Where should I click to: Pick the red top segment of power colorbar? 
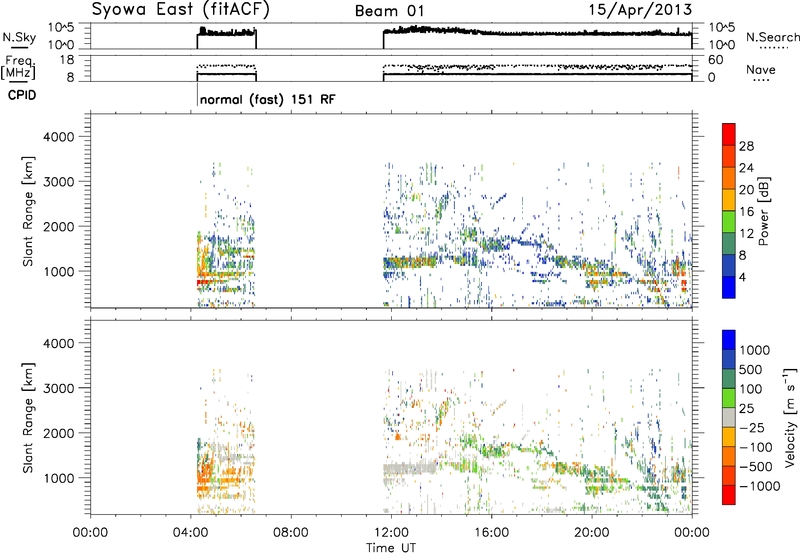tap(729, 135)
